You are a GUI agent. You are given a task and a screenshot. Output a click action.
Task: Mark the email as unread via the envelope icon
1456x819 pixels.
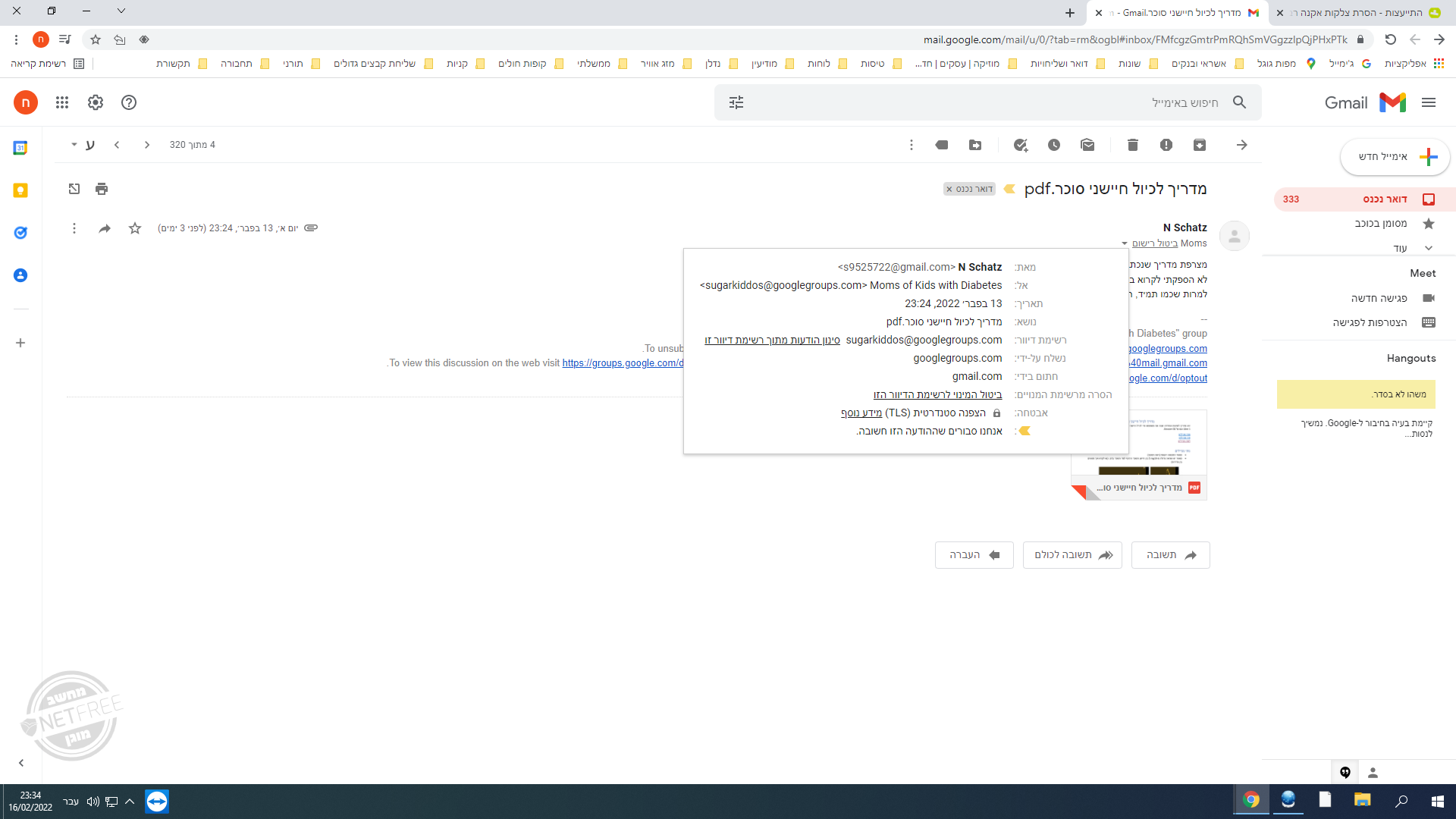point(1087,145)
